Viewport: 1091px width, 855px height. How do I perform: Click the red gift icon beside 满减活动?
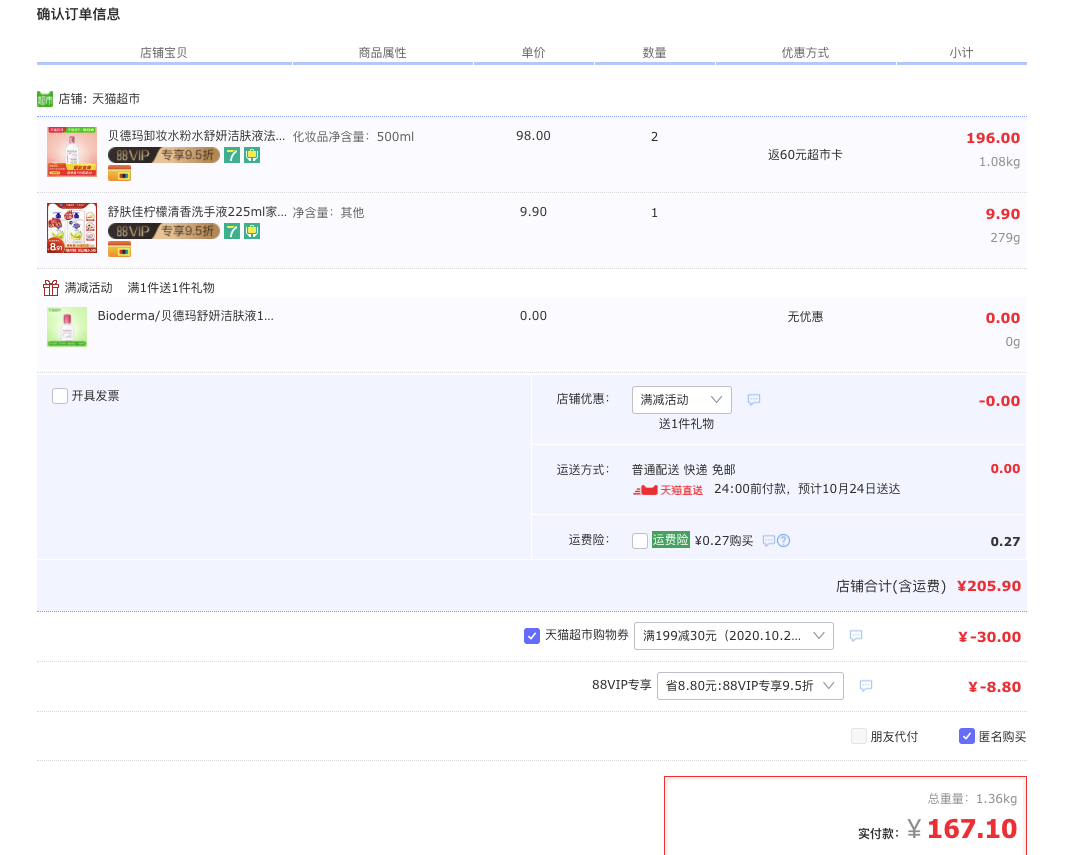point(51,287)
